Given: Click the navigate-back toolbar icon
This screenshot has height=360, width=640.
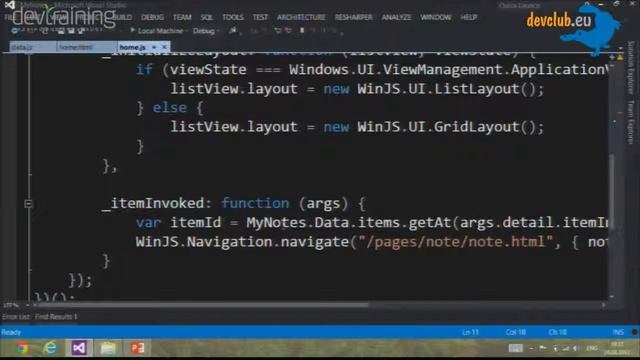Looking at the screenshot, I should click(x=15, y=31).
